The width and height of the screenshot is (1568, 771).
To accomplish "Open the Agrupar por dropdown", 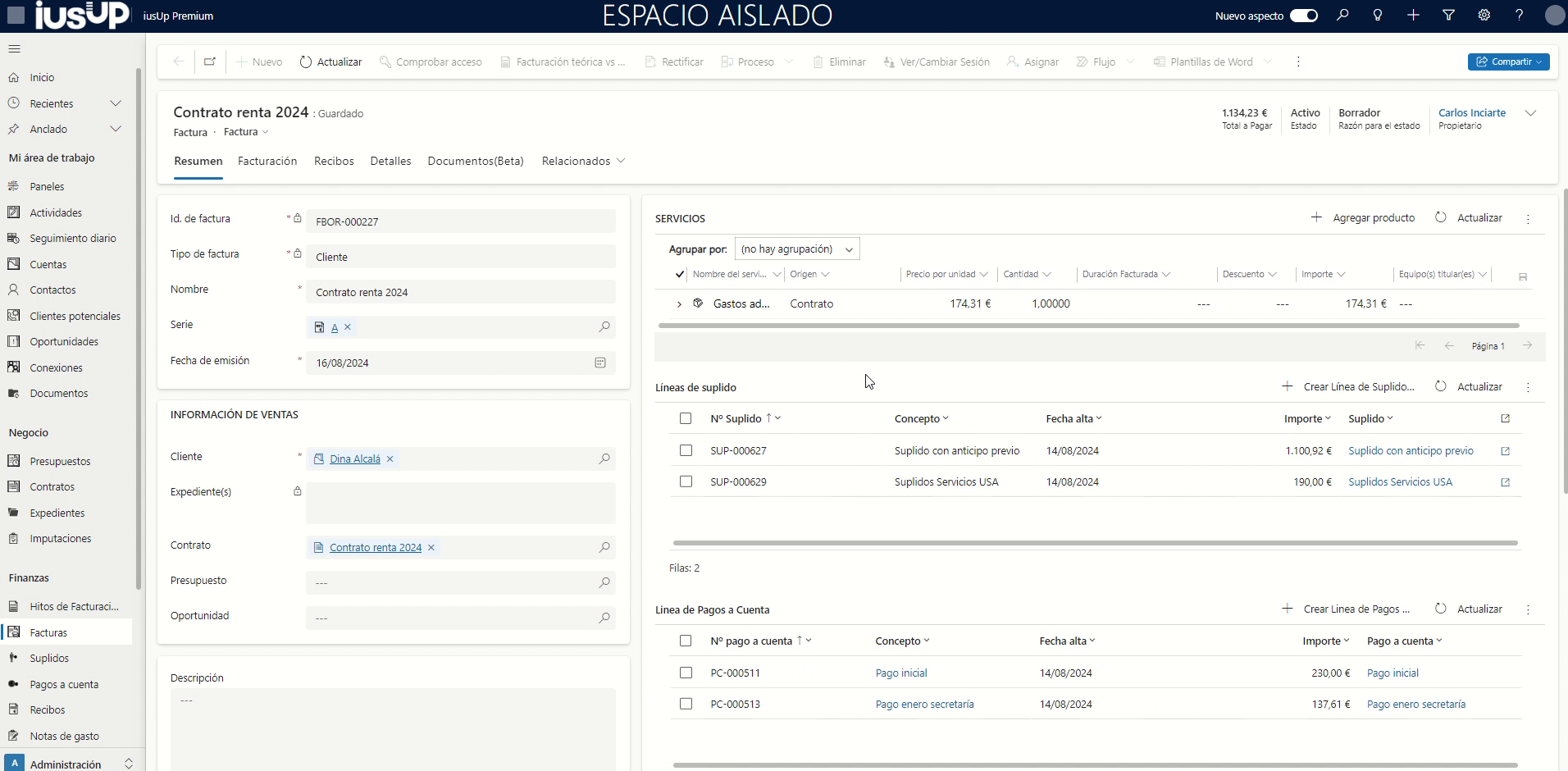I will point(797,249).
